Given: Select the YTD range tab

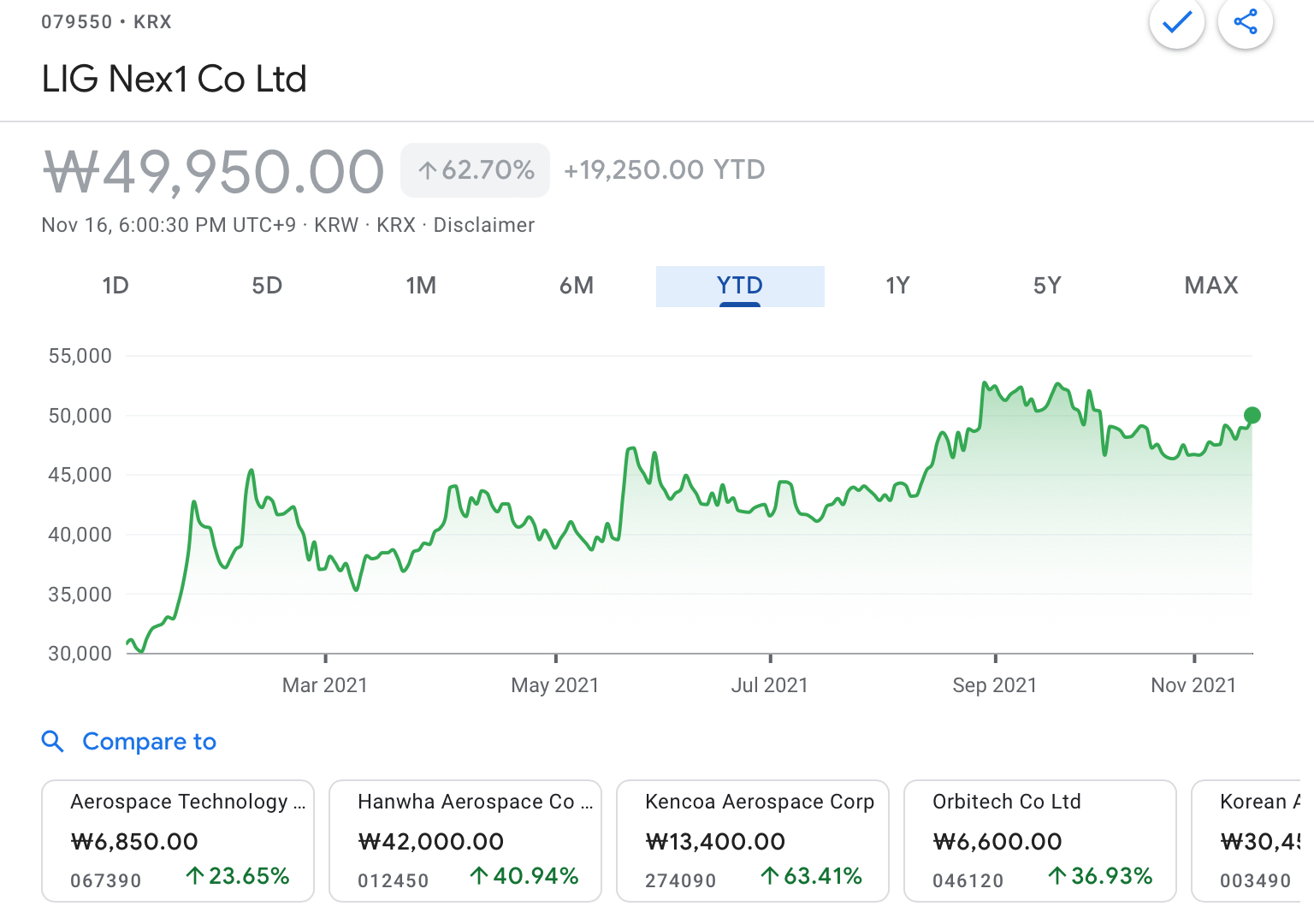Looking at the screenshot, I should click(740, 286).
